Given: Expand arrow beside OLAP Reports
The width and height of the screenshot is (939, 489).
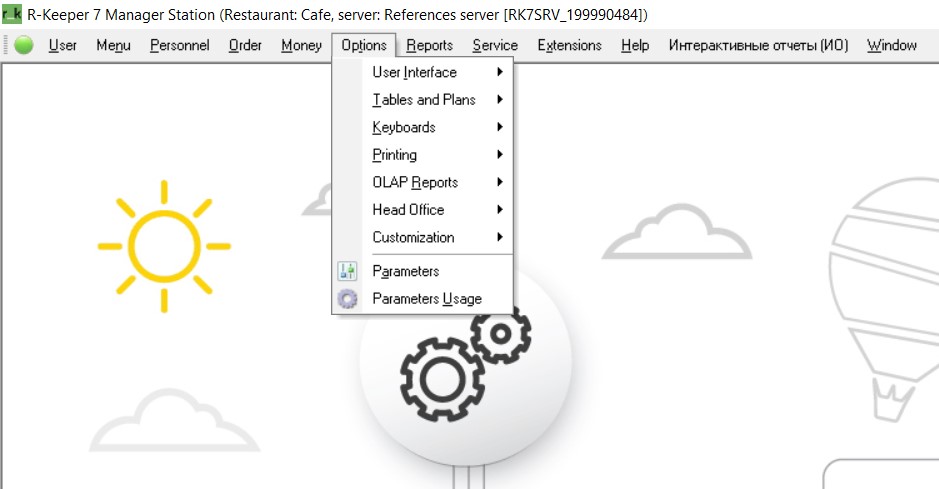Looking at the screenshot, I should coord(499,182).
